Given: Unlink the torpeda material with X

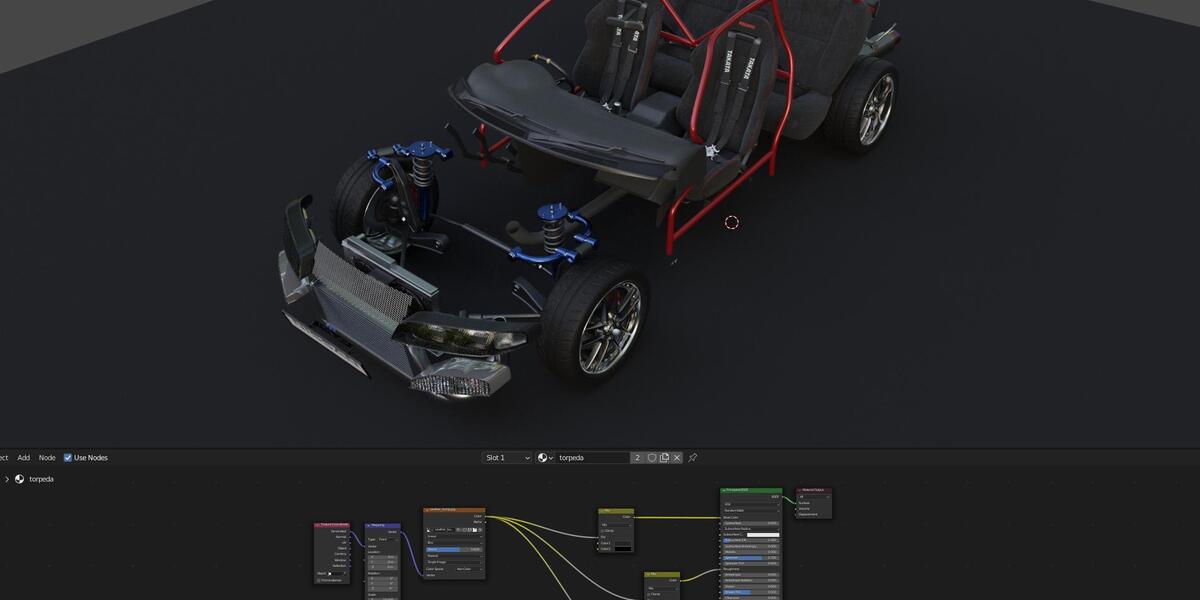Looking at the screenshot, I should [x=677, y=457].
